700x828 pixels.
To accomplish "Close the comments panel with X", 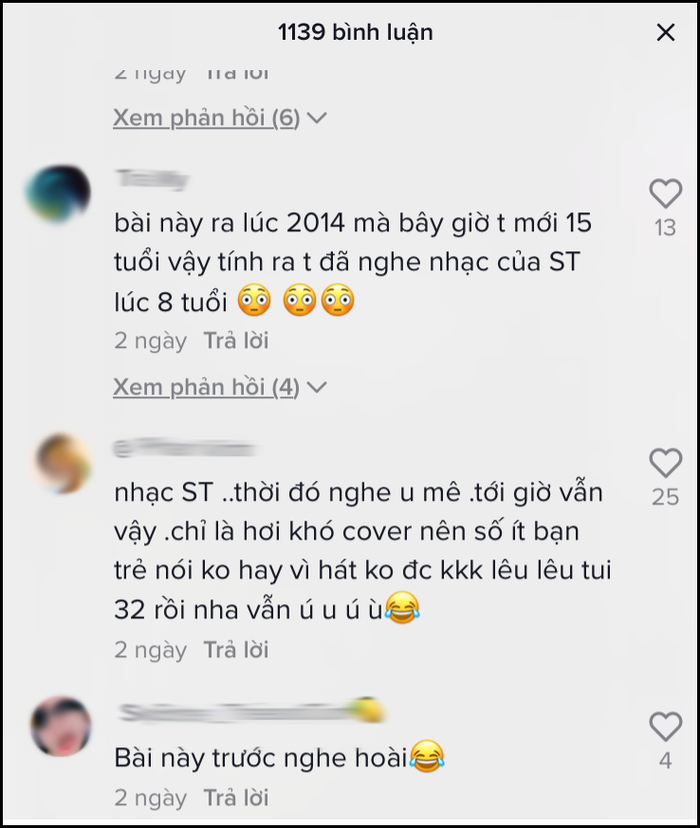I will click(665, 33).
